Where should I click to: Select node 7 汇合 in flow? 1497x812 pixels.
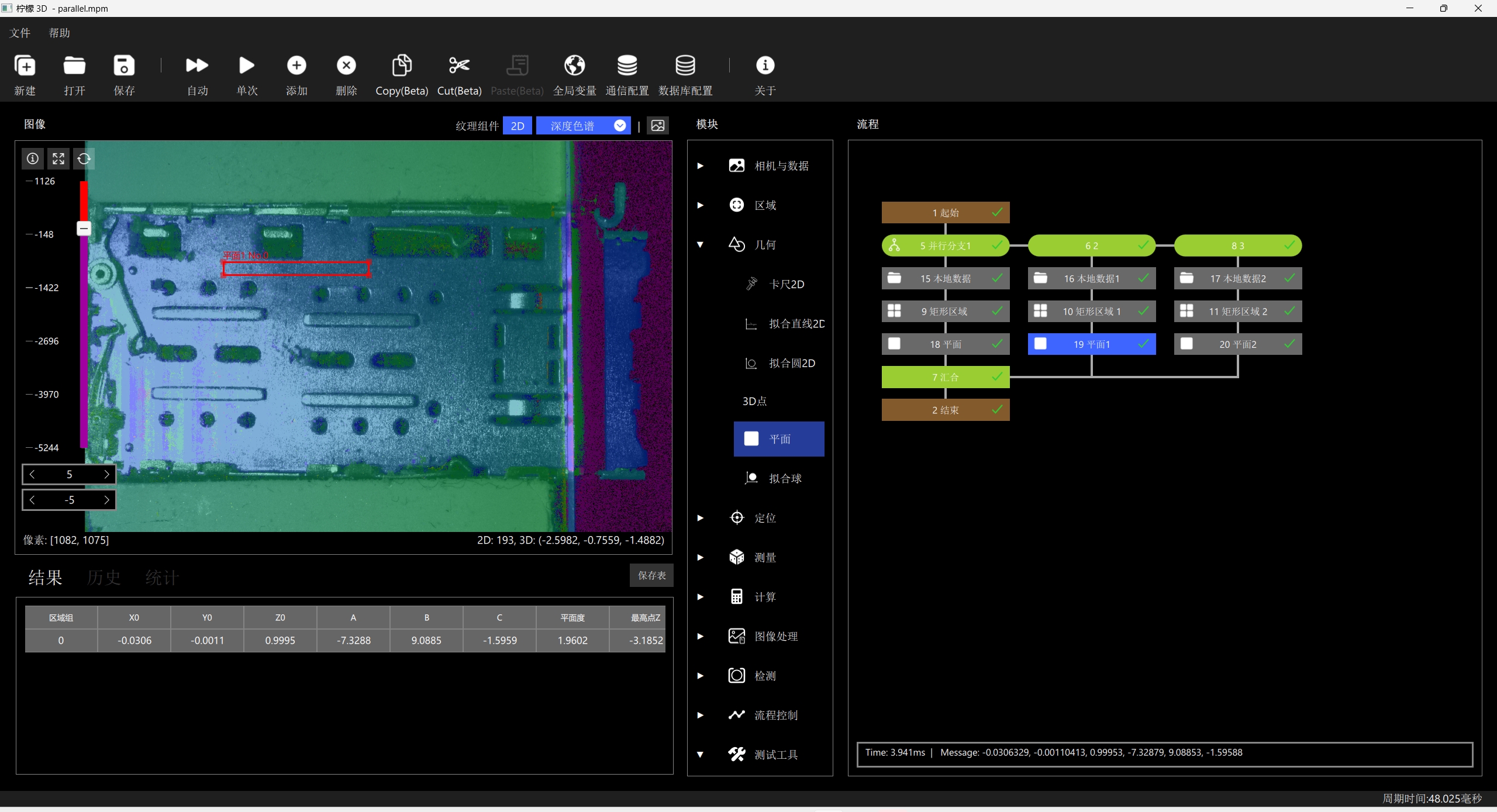tap(946, 377)
